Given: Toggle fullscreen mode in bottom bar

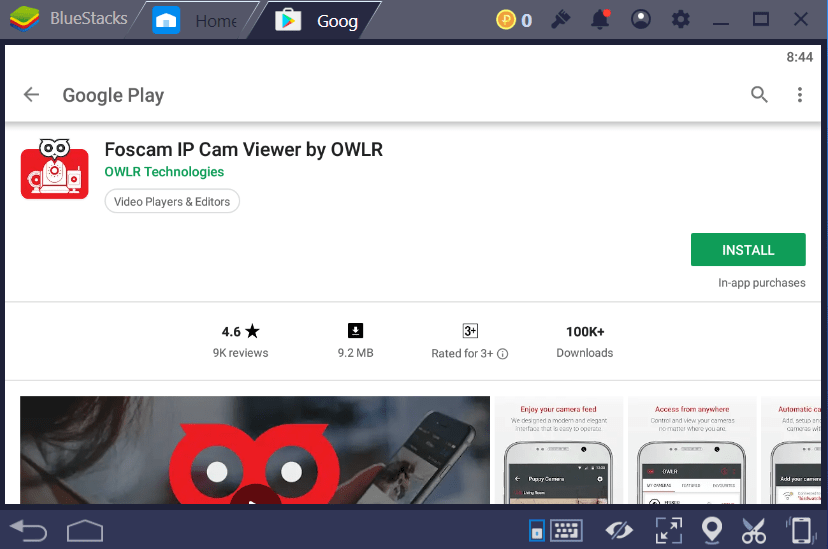Looking at the screenshot, I should pyautogui.click(x=668, y=530).
